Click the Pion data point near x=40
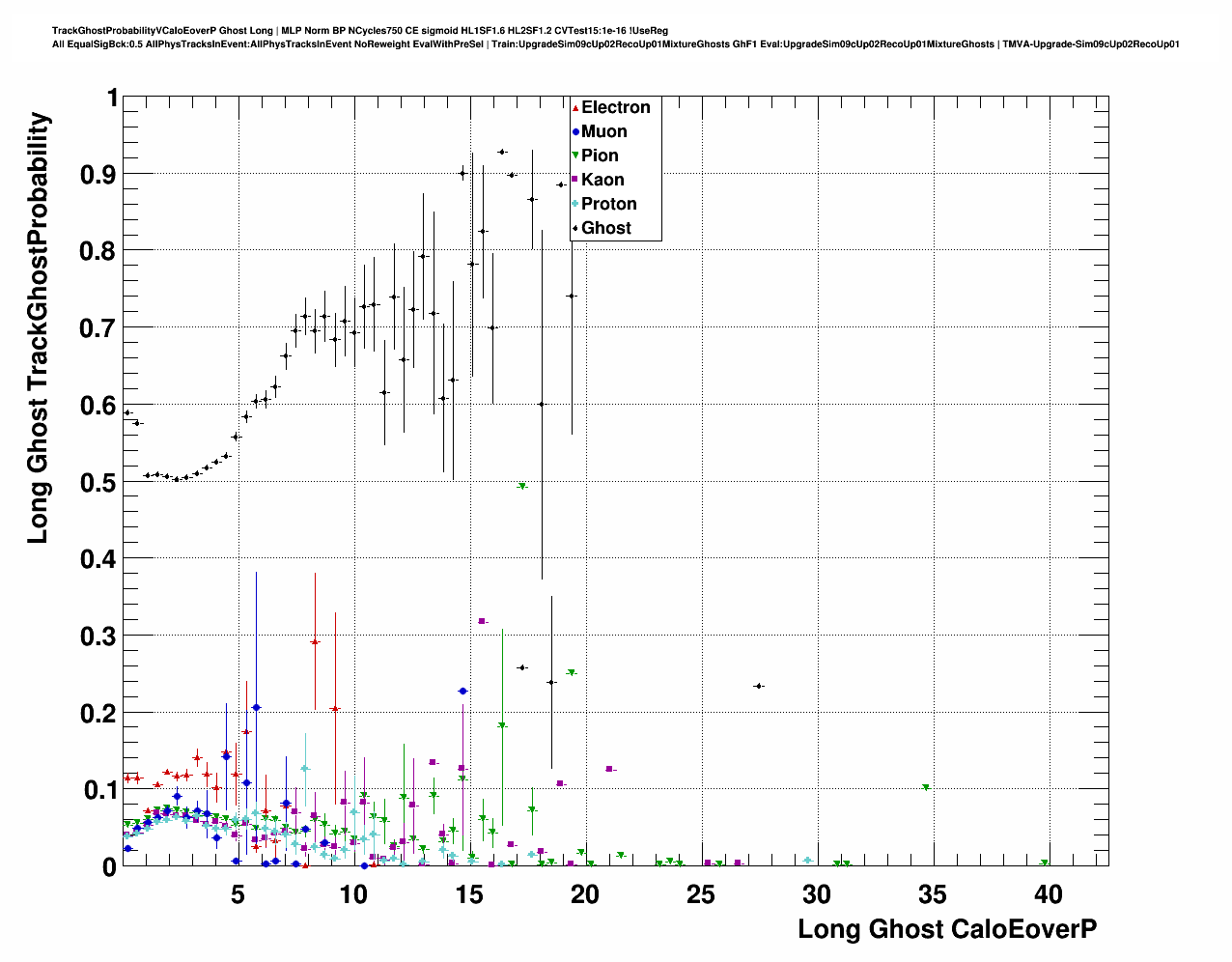This screenshot has width=1232, height=962. click(1045, 863)
